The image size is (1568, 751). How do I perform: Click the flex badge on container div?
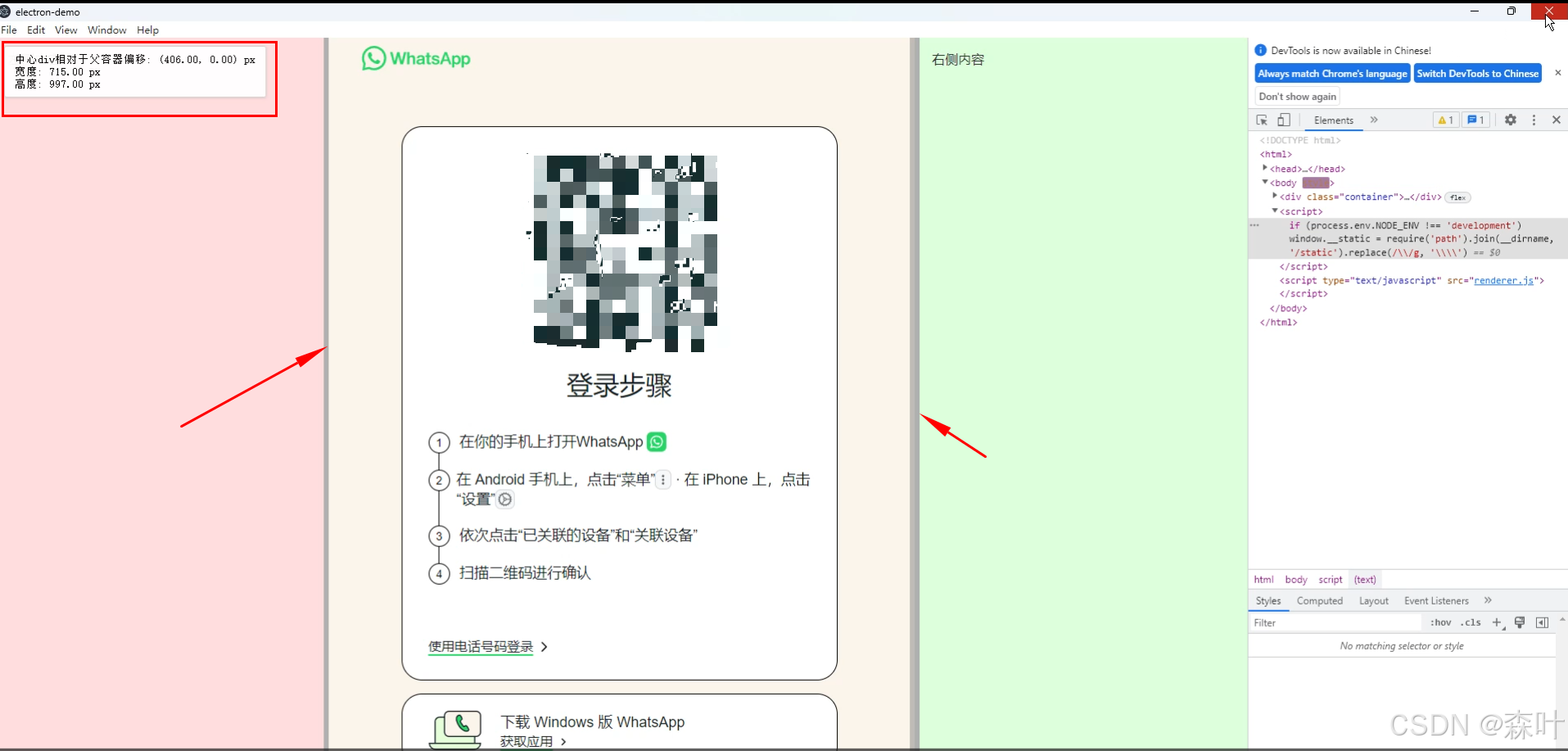(x=1458, y=197)
